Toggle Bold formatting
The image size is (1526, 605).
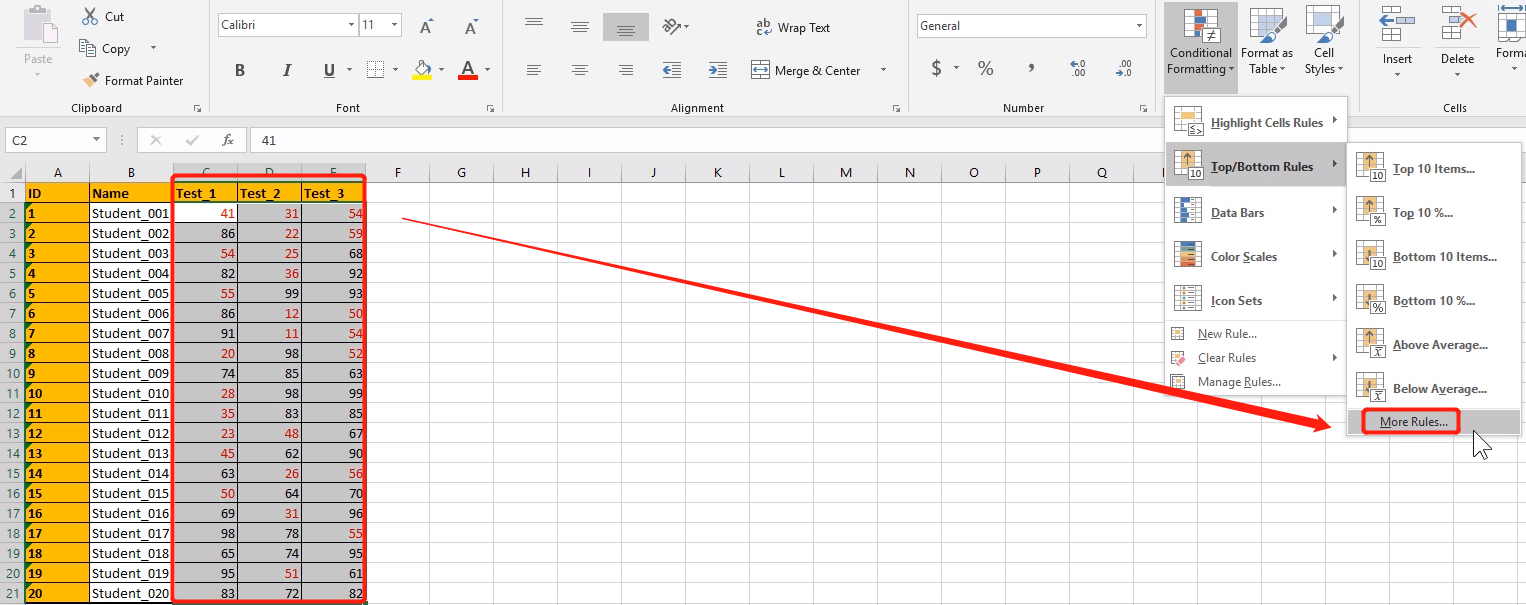point(240,70)
